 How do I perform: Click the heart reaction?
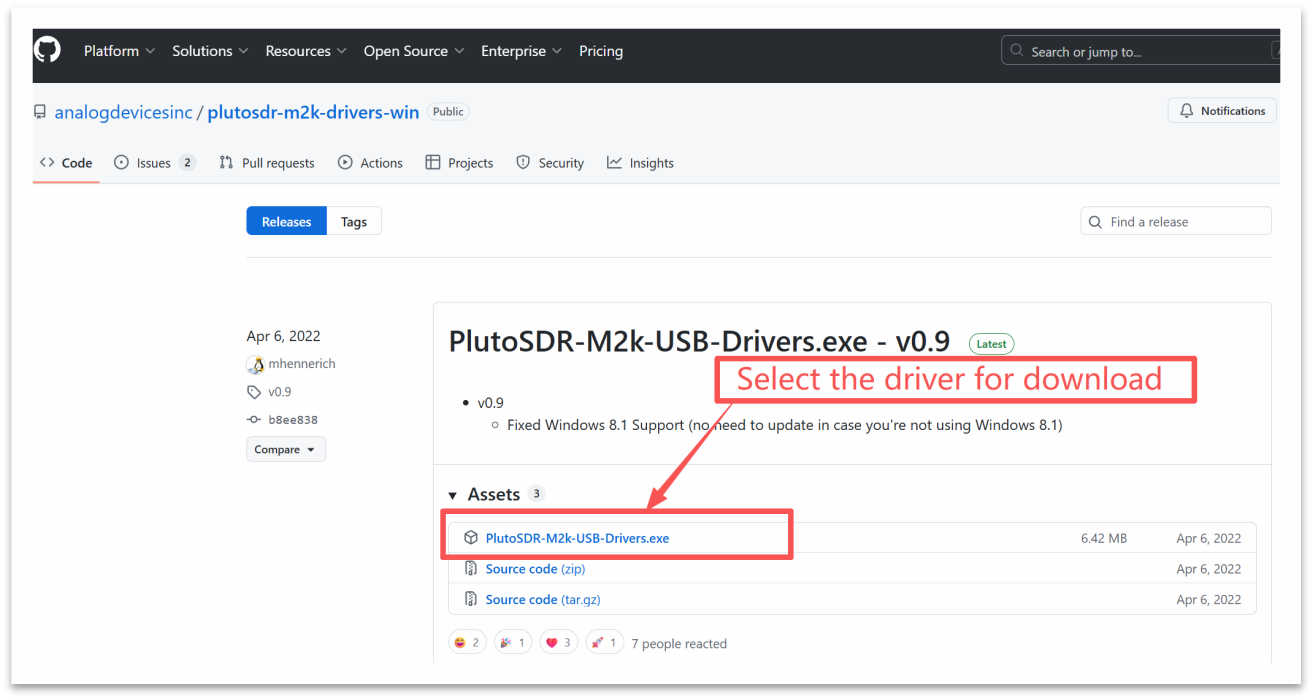tap(559, 643)
